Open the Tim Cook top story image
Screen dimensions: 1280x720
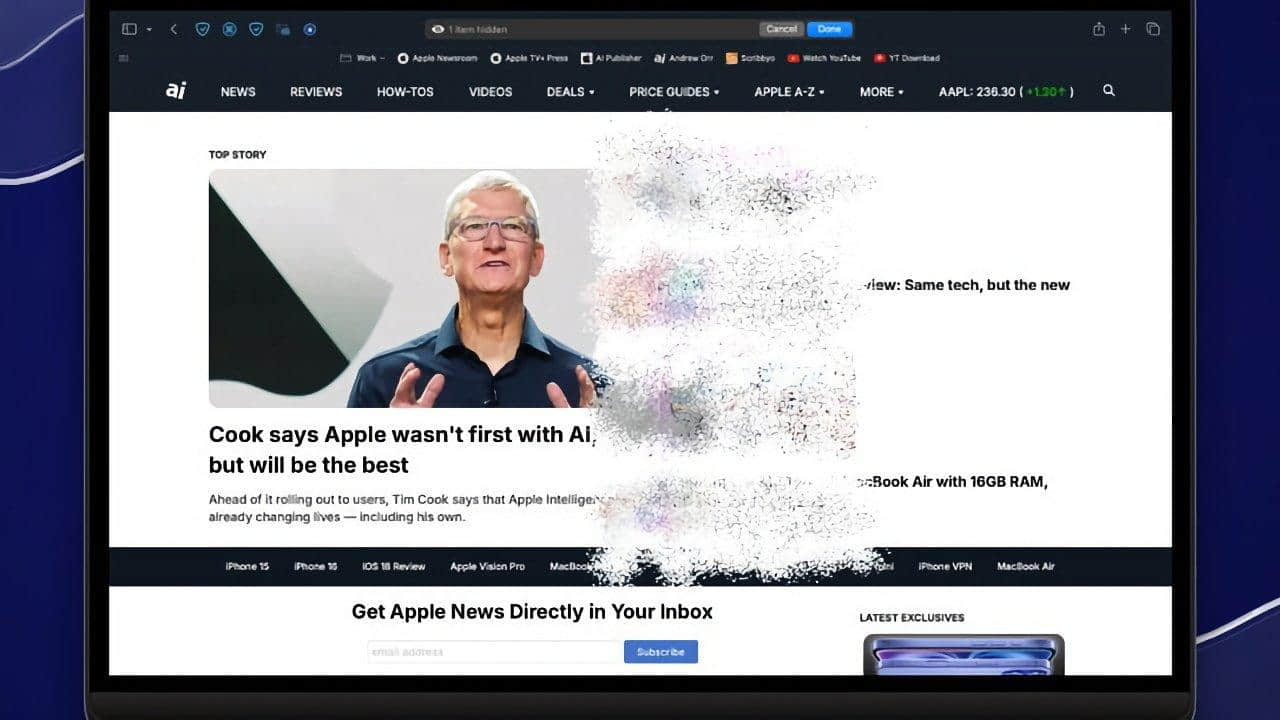tap(402, 288)
